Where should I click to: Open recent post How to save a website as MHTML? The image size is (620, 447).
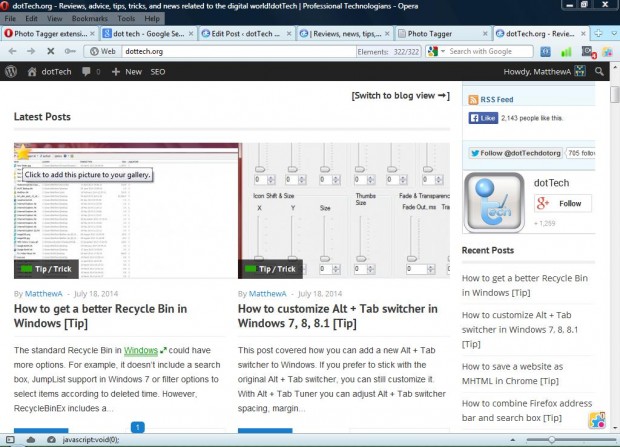[x=512, y=374]
